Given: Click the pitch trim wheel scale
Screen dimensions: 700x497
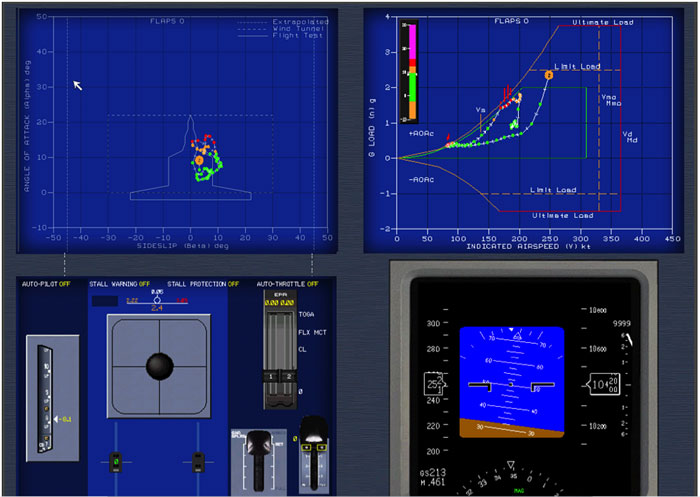Looking at the screenshot, I should point(46,399).
